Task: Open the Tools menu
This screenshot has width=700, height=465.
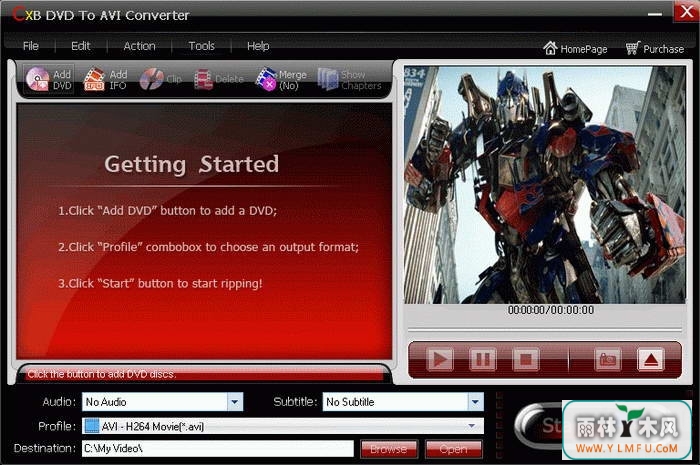Action: (x=201, y=46)
